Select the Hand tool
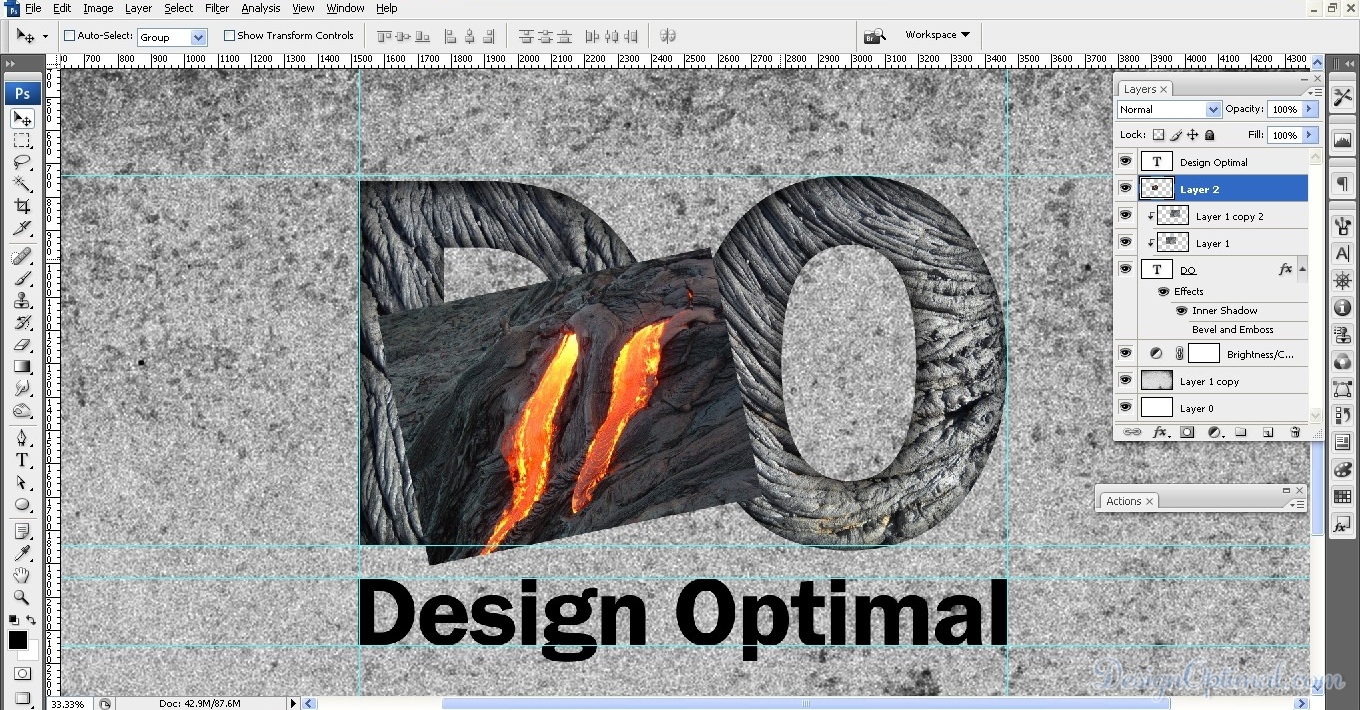 (x=22, y=575)
